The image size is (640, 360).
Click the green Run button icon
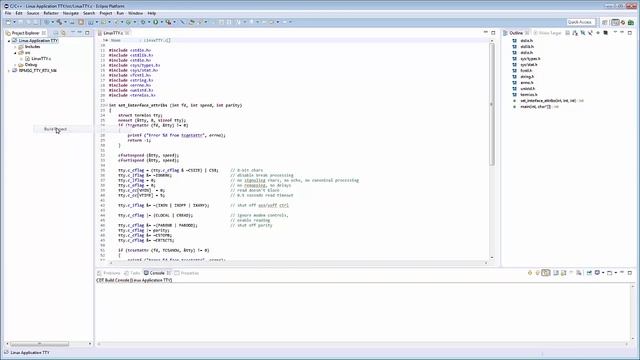pyautogui.click(x=156, y=22)
